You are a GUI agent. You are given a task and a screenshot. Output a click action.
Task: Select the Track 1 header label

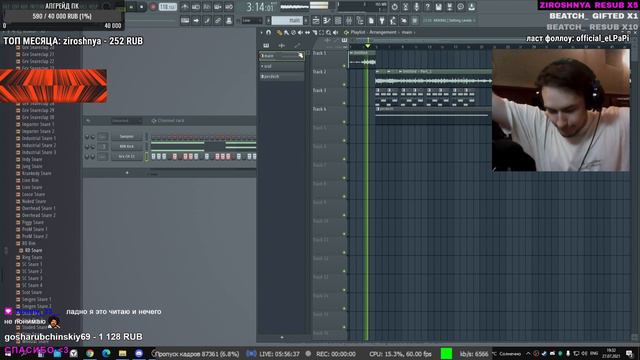(x=320, y=53)
